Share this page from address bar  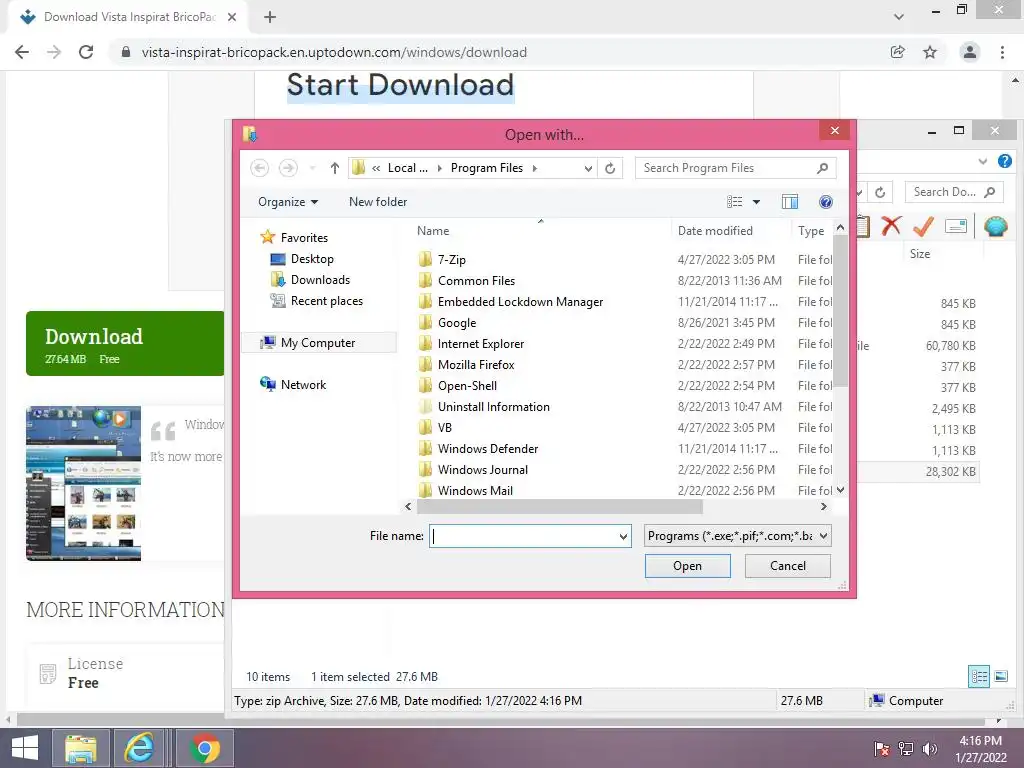click(x=898, y=52)
